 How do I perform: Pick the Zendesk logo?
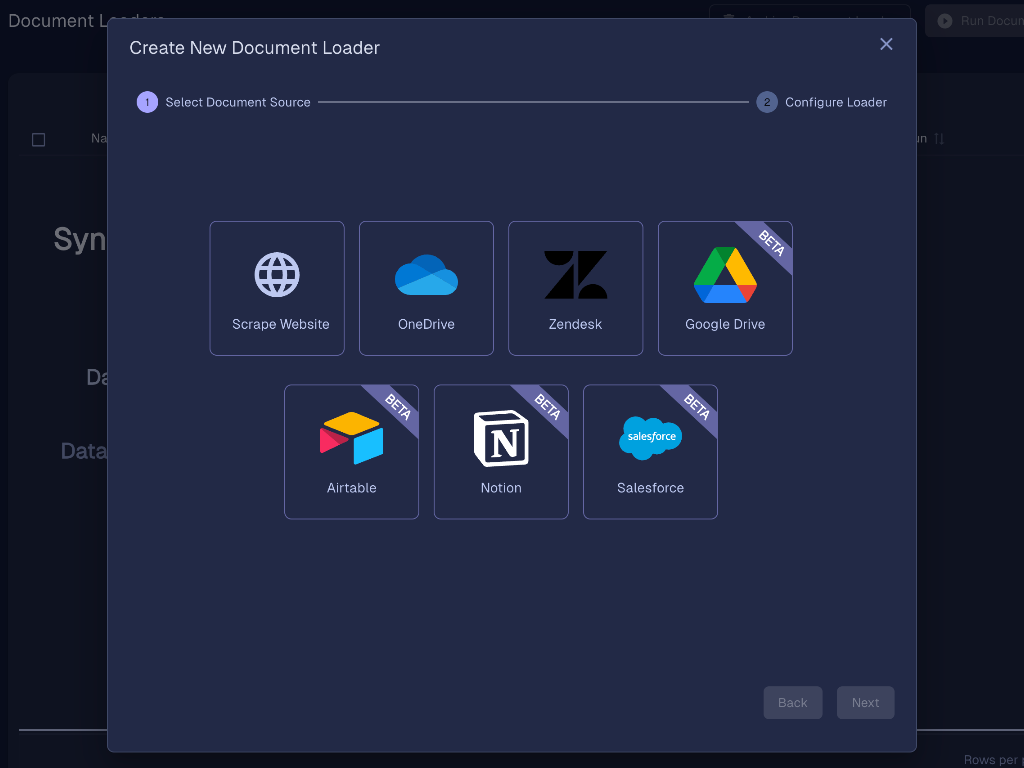575,275
